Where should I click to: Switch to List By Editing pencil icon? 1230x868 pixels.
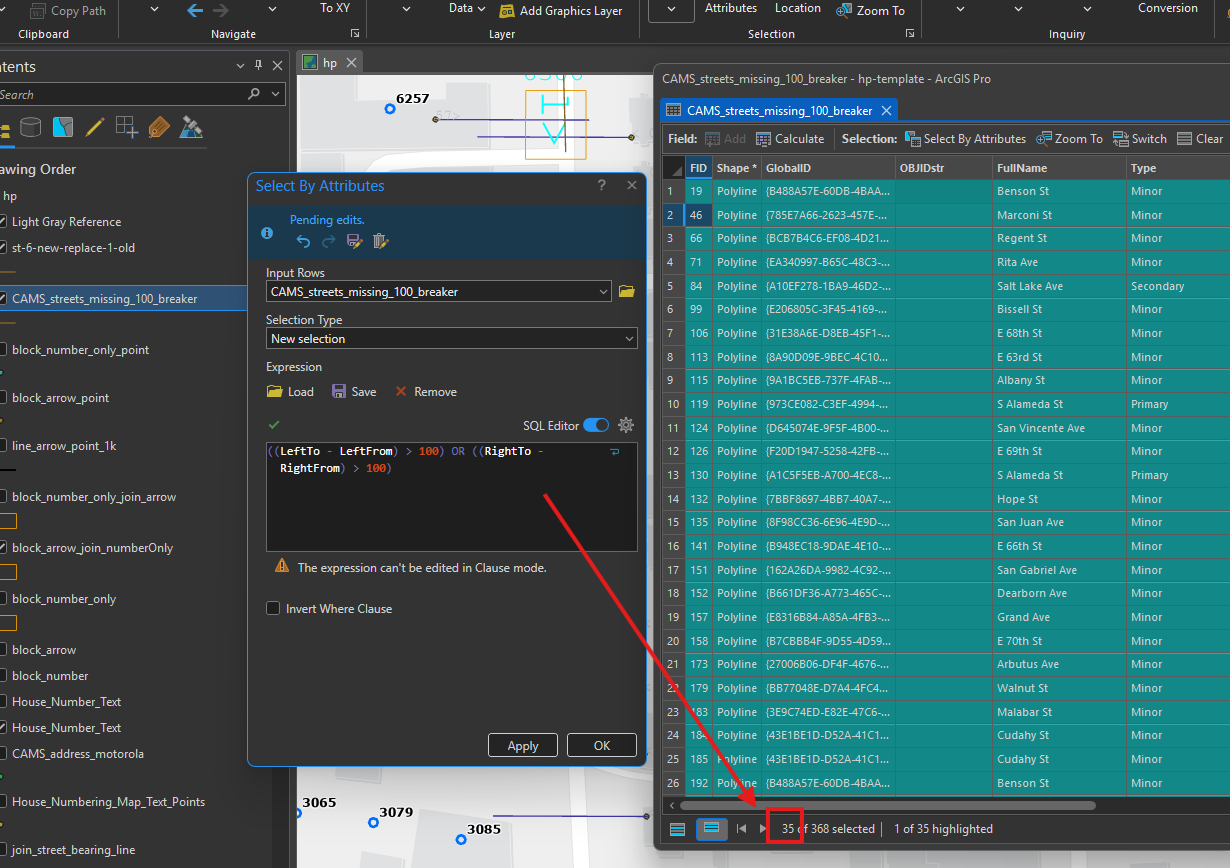[x=95, y=127]
